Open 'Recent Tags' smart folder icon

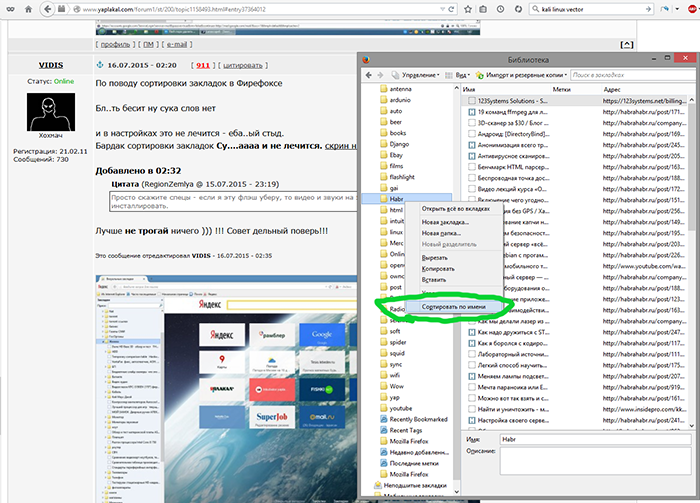tap(383, 430)
